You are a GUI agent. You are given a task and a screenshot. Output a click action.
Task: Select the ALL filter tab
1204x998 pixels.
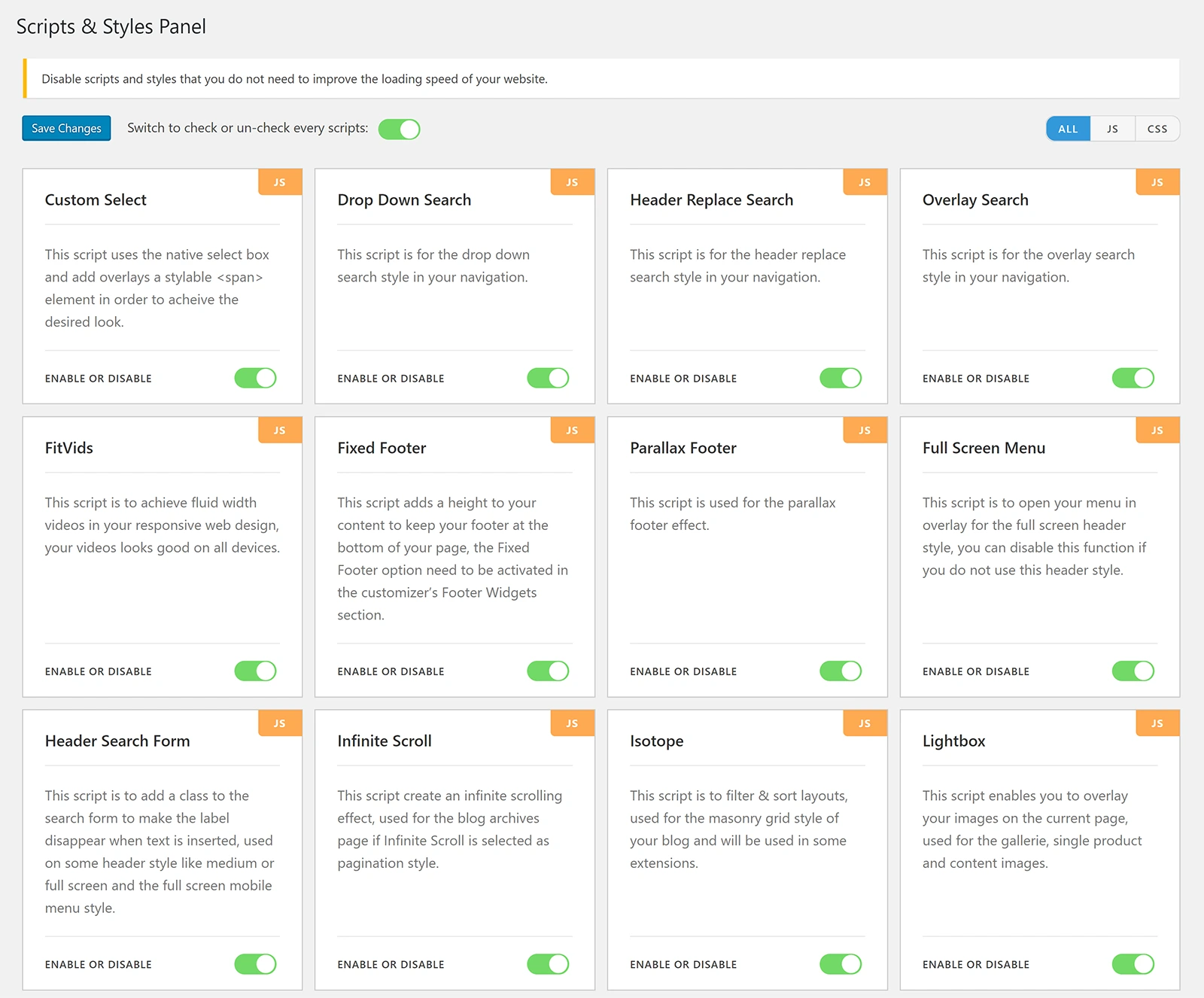1068,129
